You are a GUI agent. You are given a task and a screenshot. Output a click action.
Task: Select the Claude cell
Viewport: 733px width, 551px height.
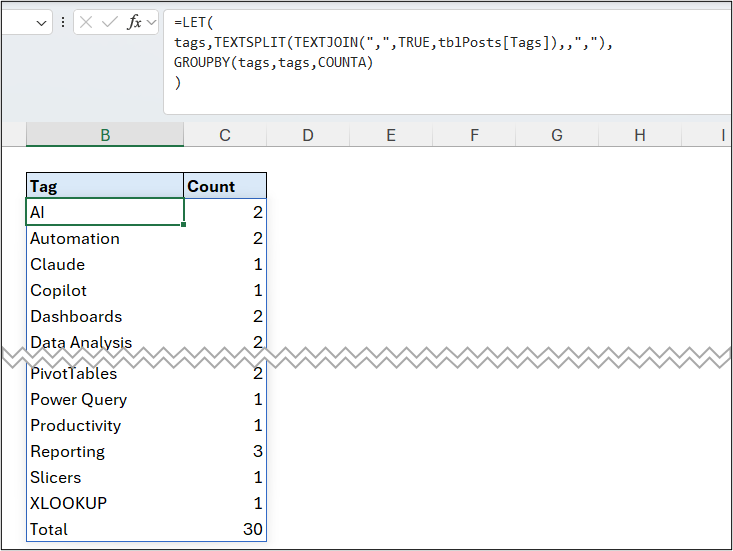[x=105, y=265]
